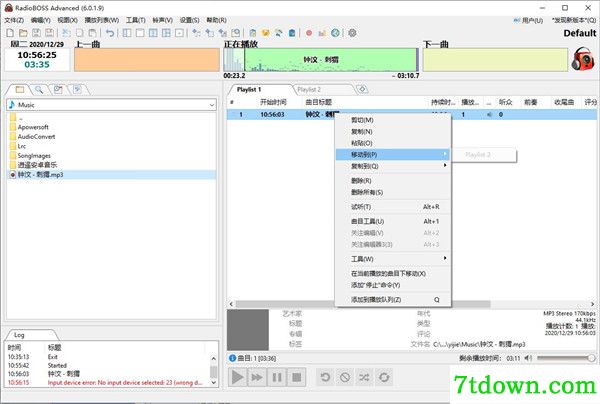Viewport: 600px width, 404px height.
Task: Open the AudioConvert folder
Action: (36, 137)
